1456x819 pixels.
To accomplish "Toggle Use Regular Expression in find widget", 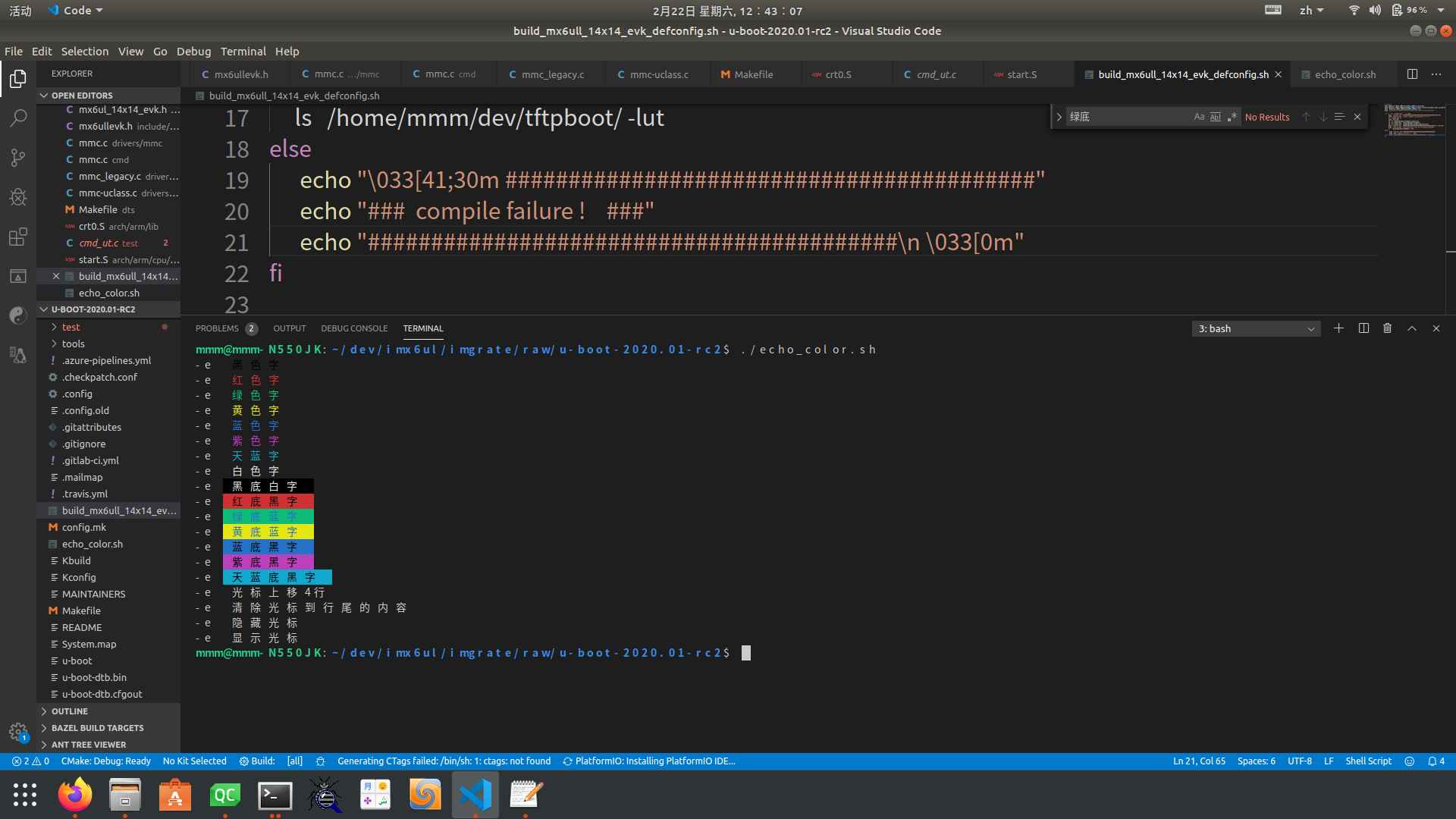I will (1232, 117).
